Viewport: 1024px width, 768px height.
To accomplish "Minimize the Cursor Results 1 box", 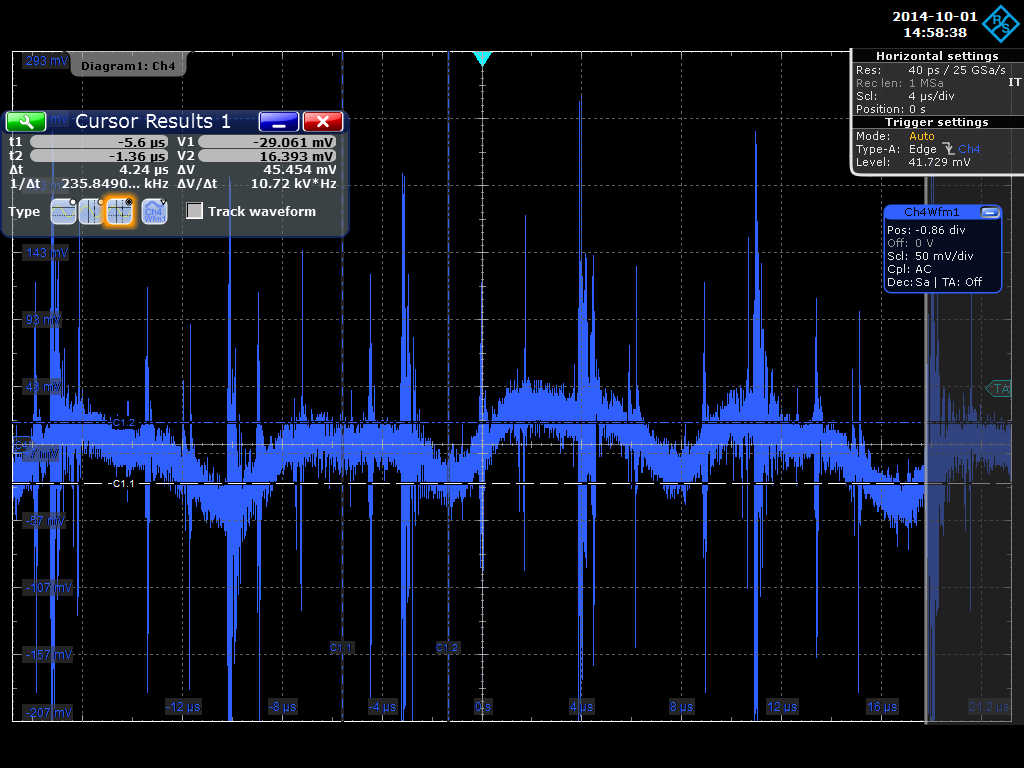I will (279, 121).
